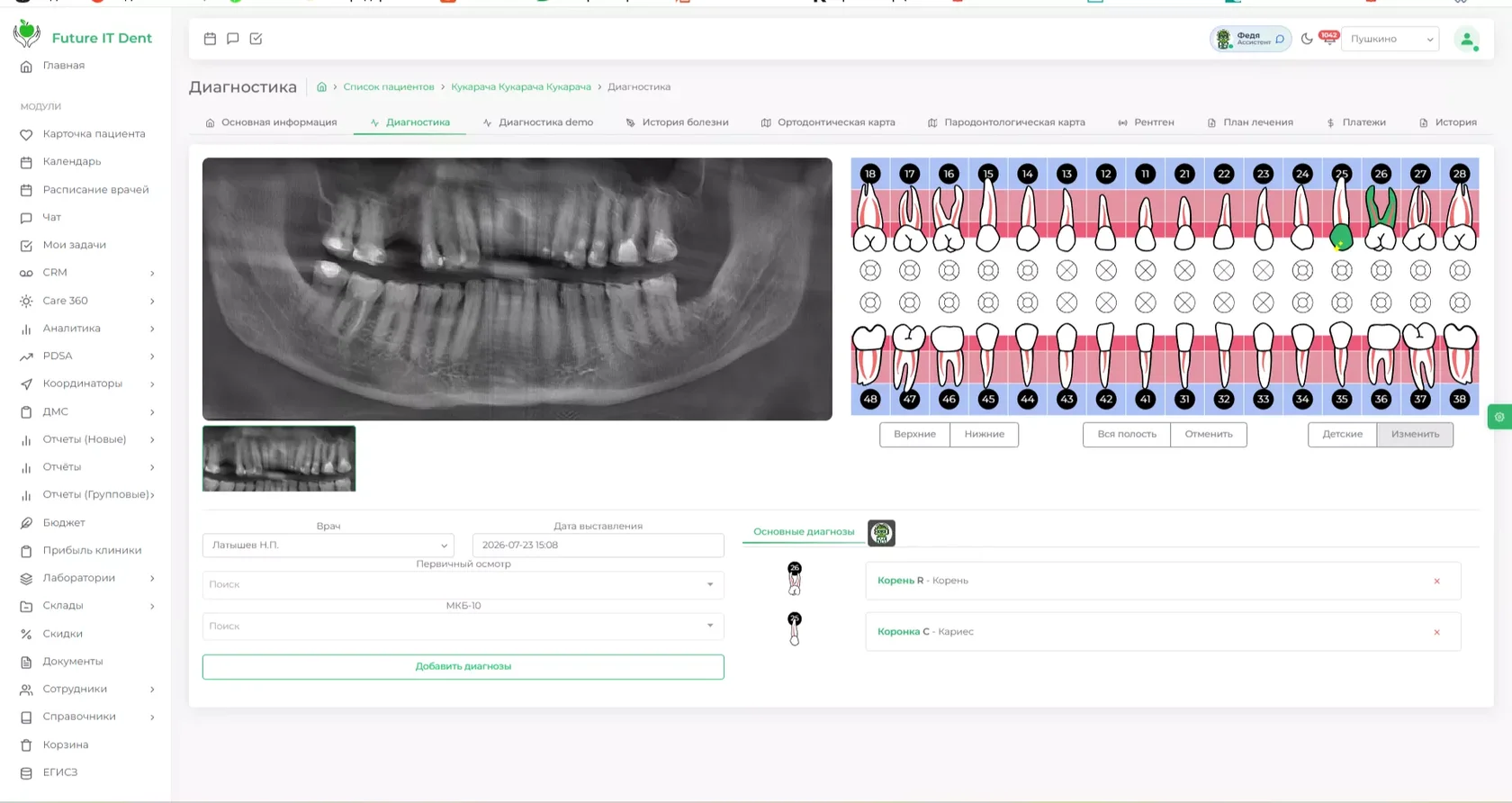Select the panoramic X-ray thumbnail
Viewport: 1512px width, 803px height.
[279, 459]
